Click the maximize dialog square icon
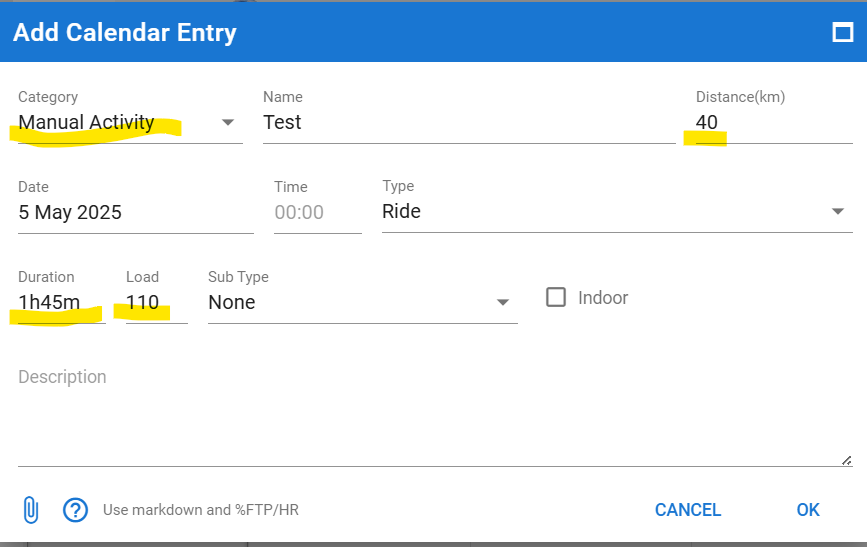The width and height of the screenshot is (867, 547). click(x=843, y=33)
